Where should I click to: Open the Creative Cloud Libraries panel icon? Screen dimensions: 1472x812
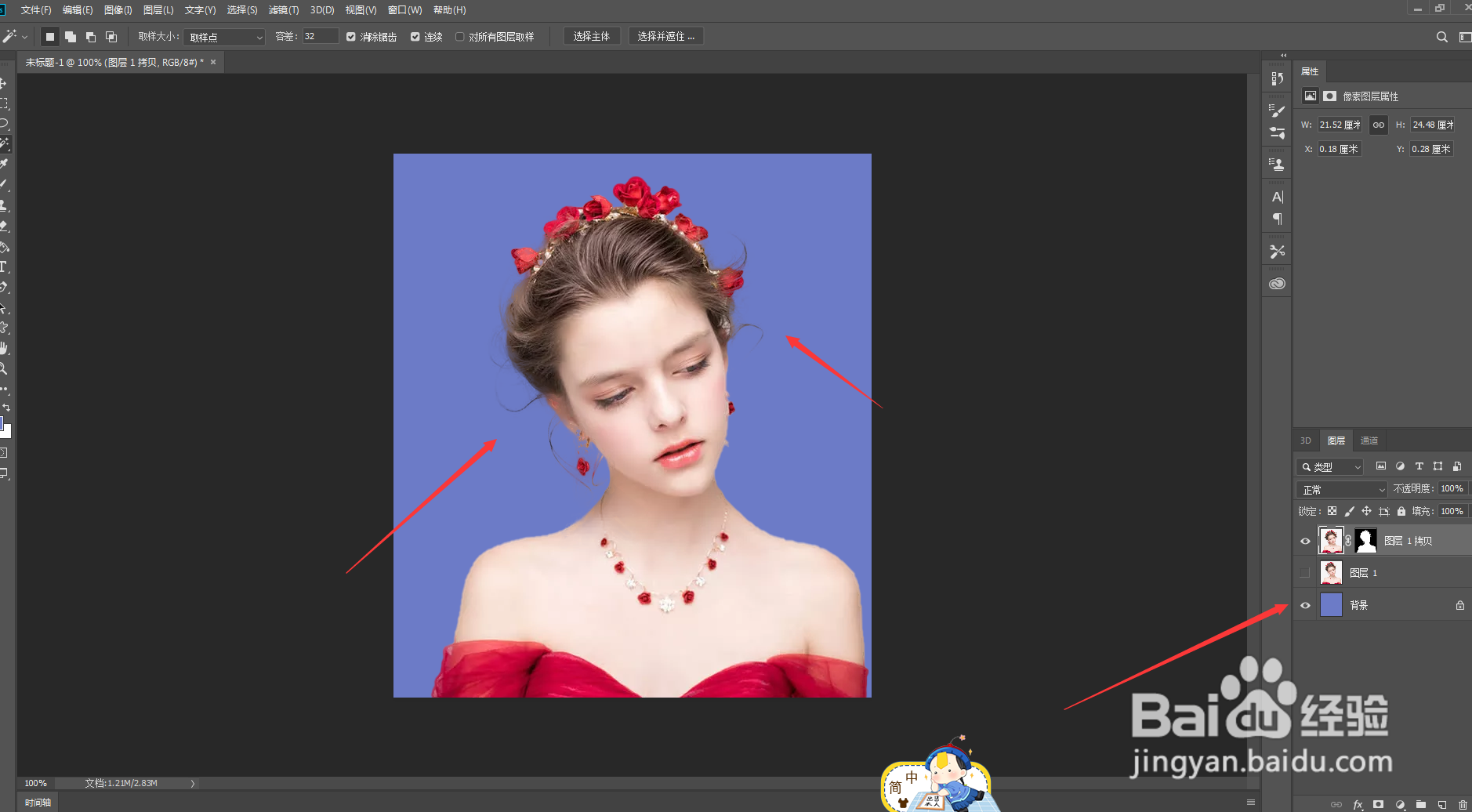pos(1278,284)
